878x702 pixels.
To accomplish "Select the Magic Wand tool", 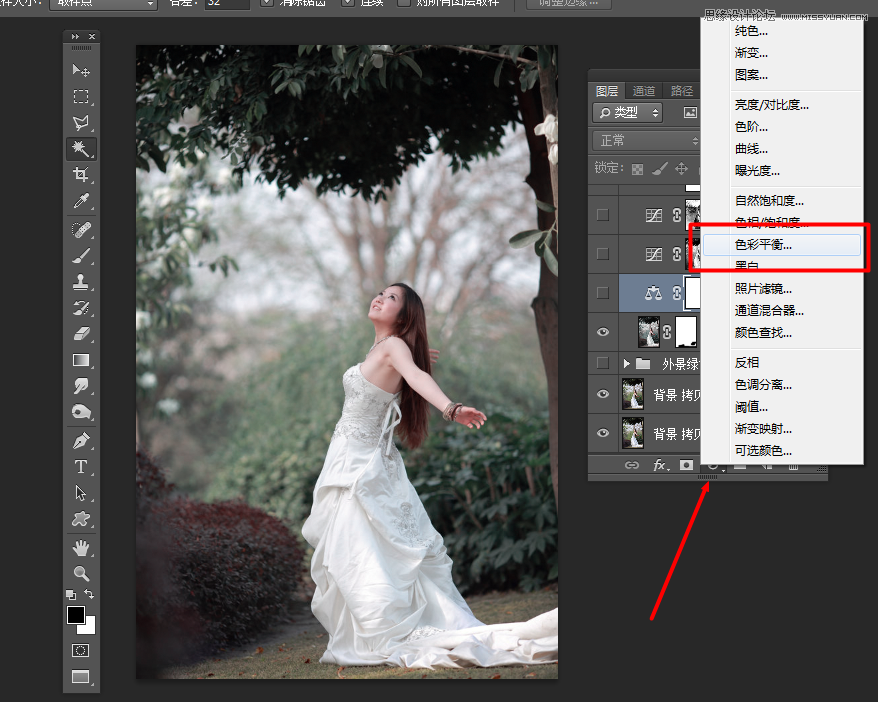I will point(81,150).
